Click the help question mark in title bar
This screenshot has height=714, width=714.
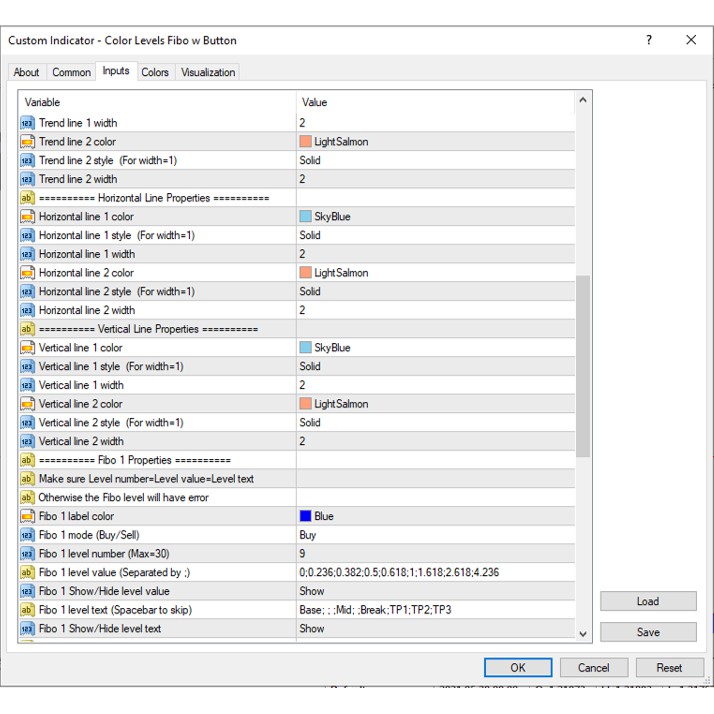pos(649,40)
